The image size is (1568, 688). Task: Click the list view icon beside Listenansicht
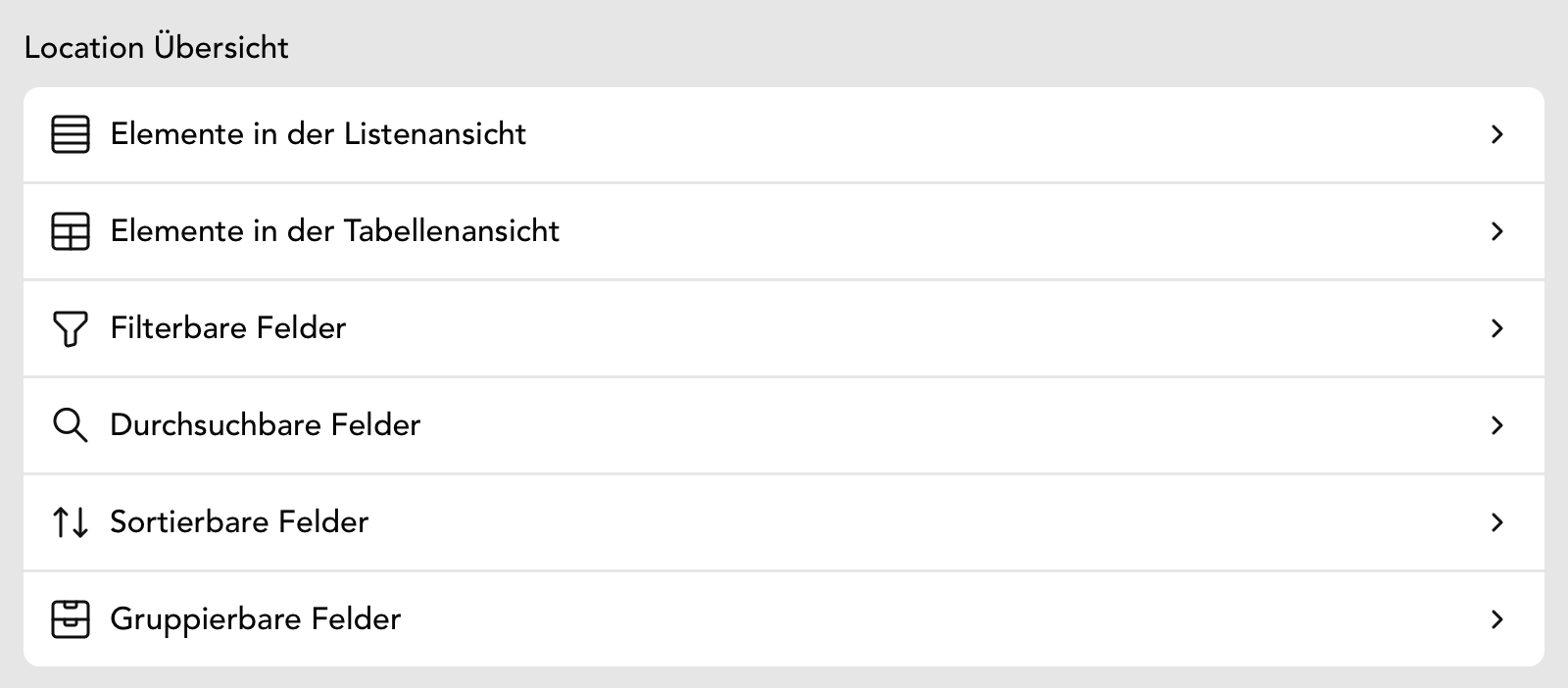(x=70, y=134)
